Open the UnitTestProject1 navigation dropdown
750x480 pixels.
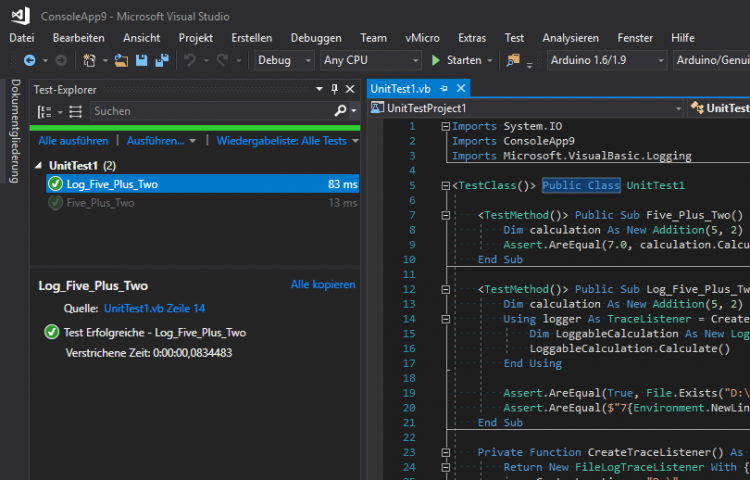click(x=678, y=109)
